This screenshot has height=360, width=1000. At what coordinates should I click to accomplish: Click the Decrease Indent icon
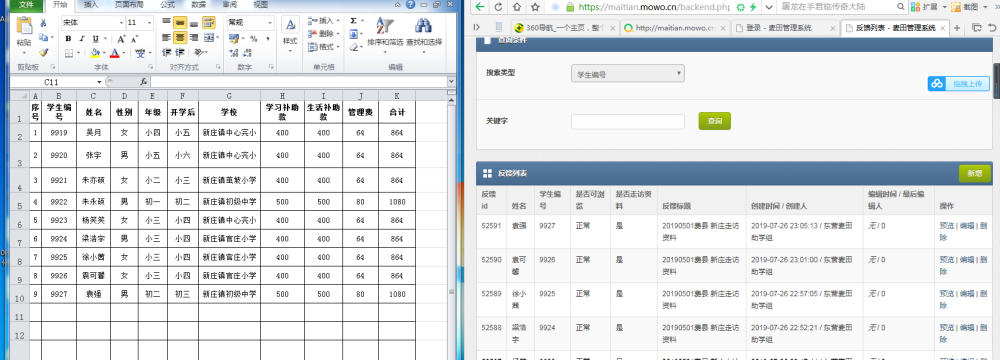pyautogui.click(x=167, y=53)
